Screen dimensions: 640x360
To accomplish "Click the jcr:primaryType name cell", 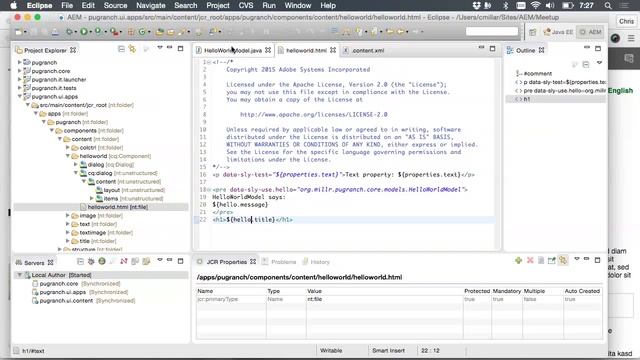I will [231, 299].
